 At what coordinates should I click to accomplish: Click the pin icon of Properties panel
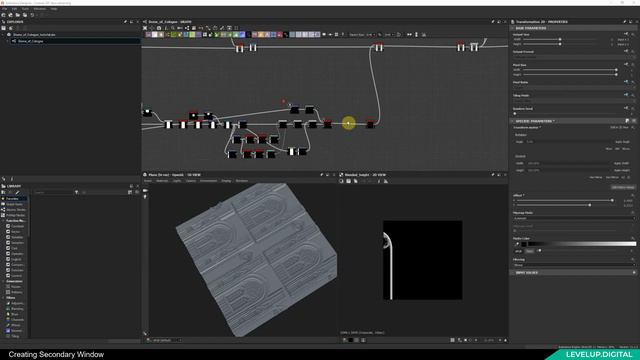tap(625, 22)
